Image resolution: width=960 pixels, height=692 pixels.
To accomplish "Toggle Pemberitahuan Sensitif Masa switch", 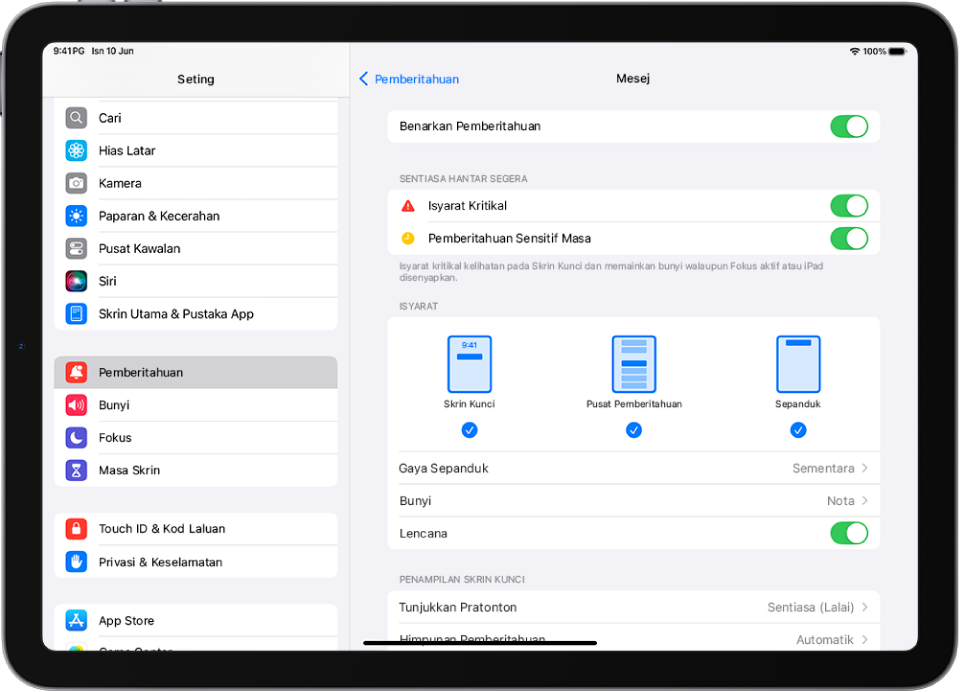I will tap(849, 238).
